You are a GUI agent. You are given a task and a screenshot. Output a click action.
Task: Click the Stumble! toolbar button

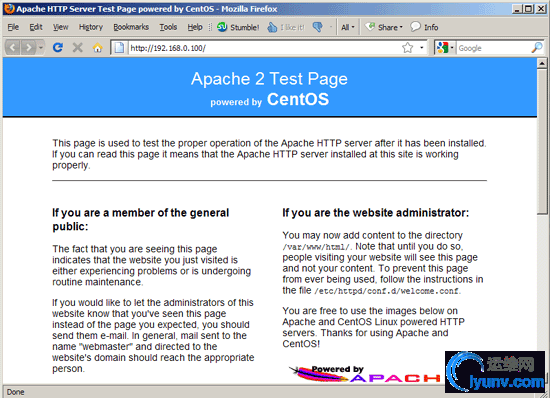(x=238, y=27)
